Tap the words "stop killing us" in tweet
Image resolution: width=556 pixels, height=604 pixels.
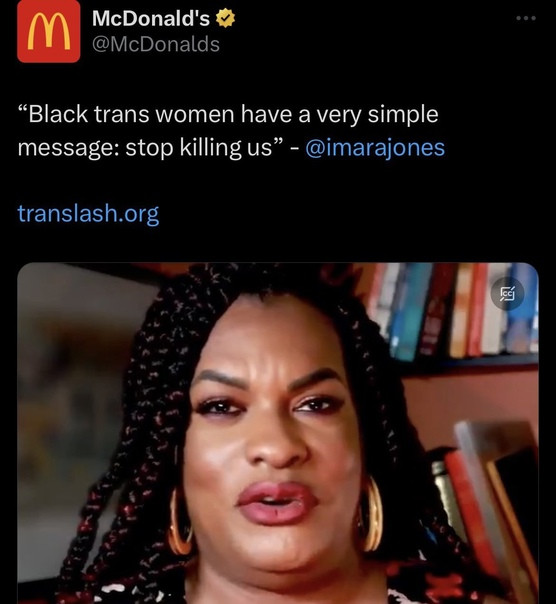[198, 148]
